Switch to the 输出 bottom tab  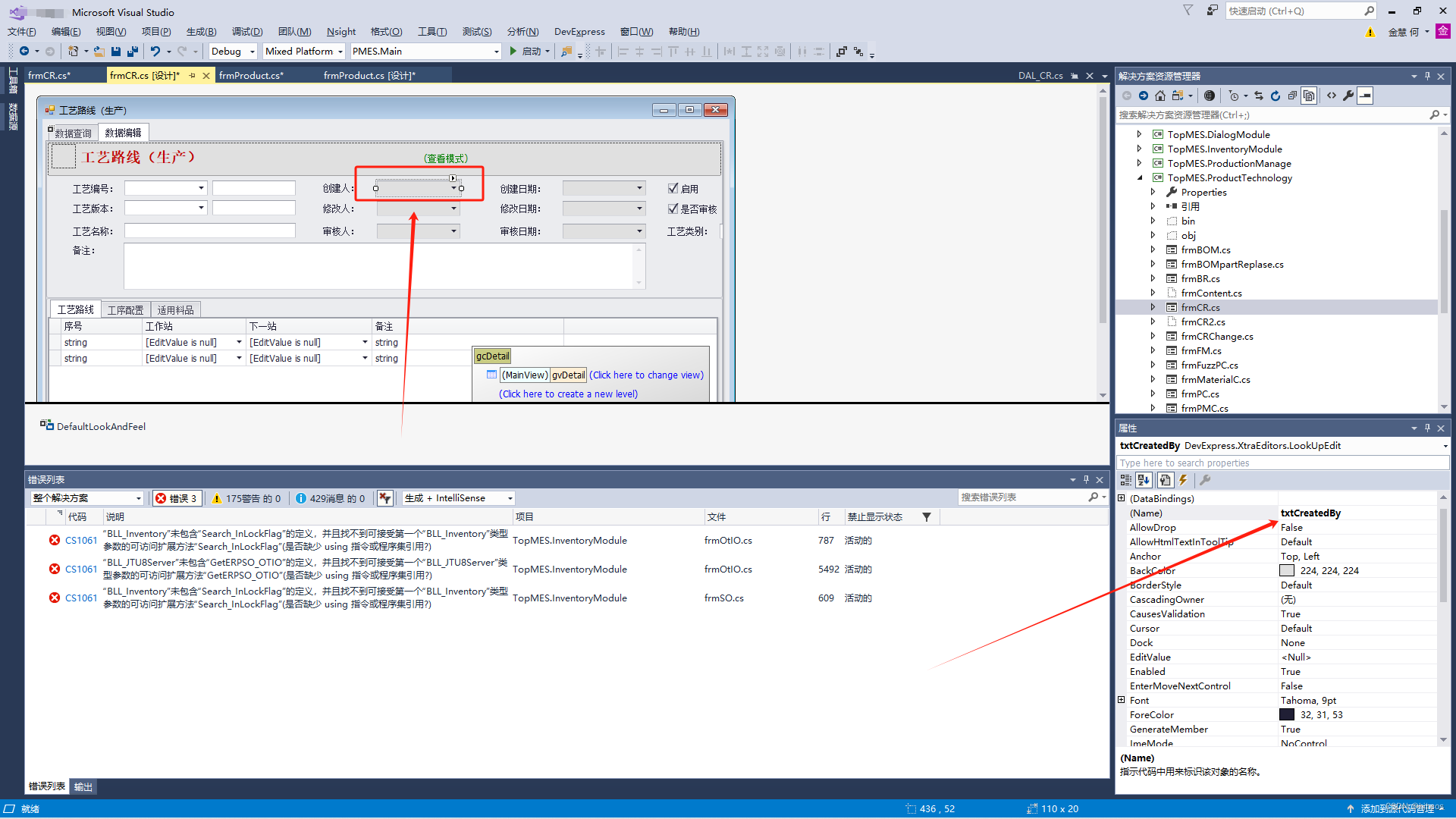[x=83, y=786]
